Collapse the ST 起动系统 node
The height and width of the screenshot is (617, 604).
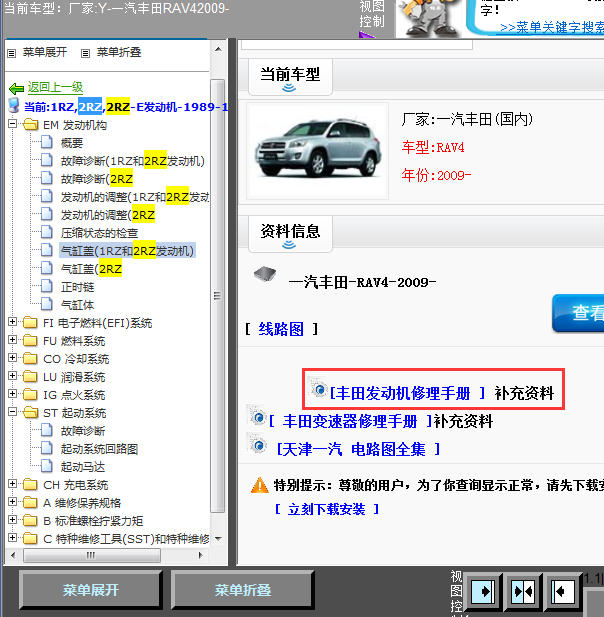point(13,412)
